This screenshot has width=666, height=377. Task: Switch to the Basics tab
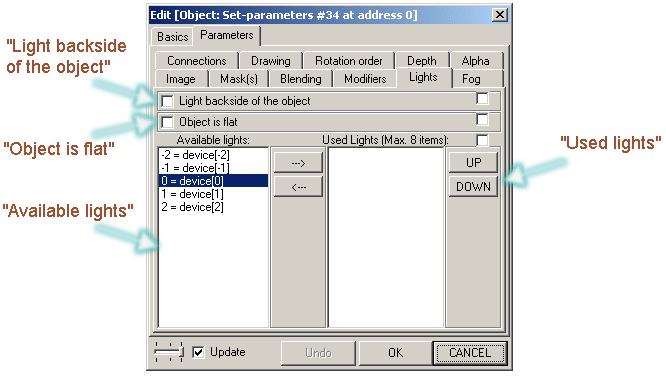(172, 37)
